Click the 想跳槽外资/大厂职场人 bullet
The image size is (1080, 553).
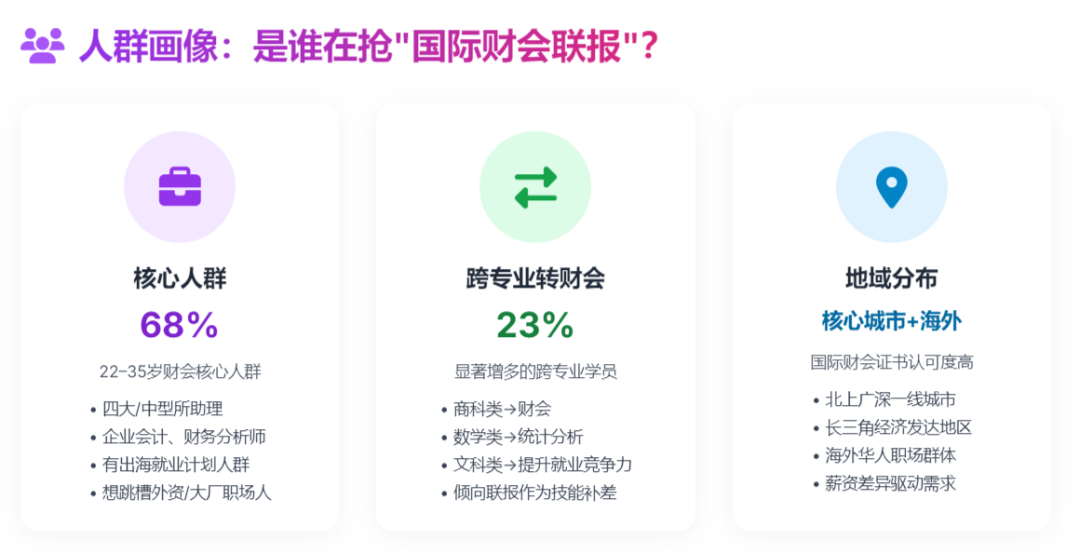187,492
